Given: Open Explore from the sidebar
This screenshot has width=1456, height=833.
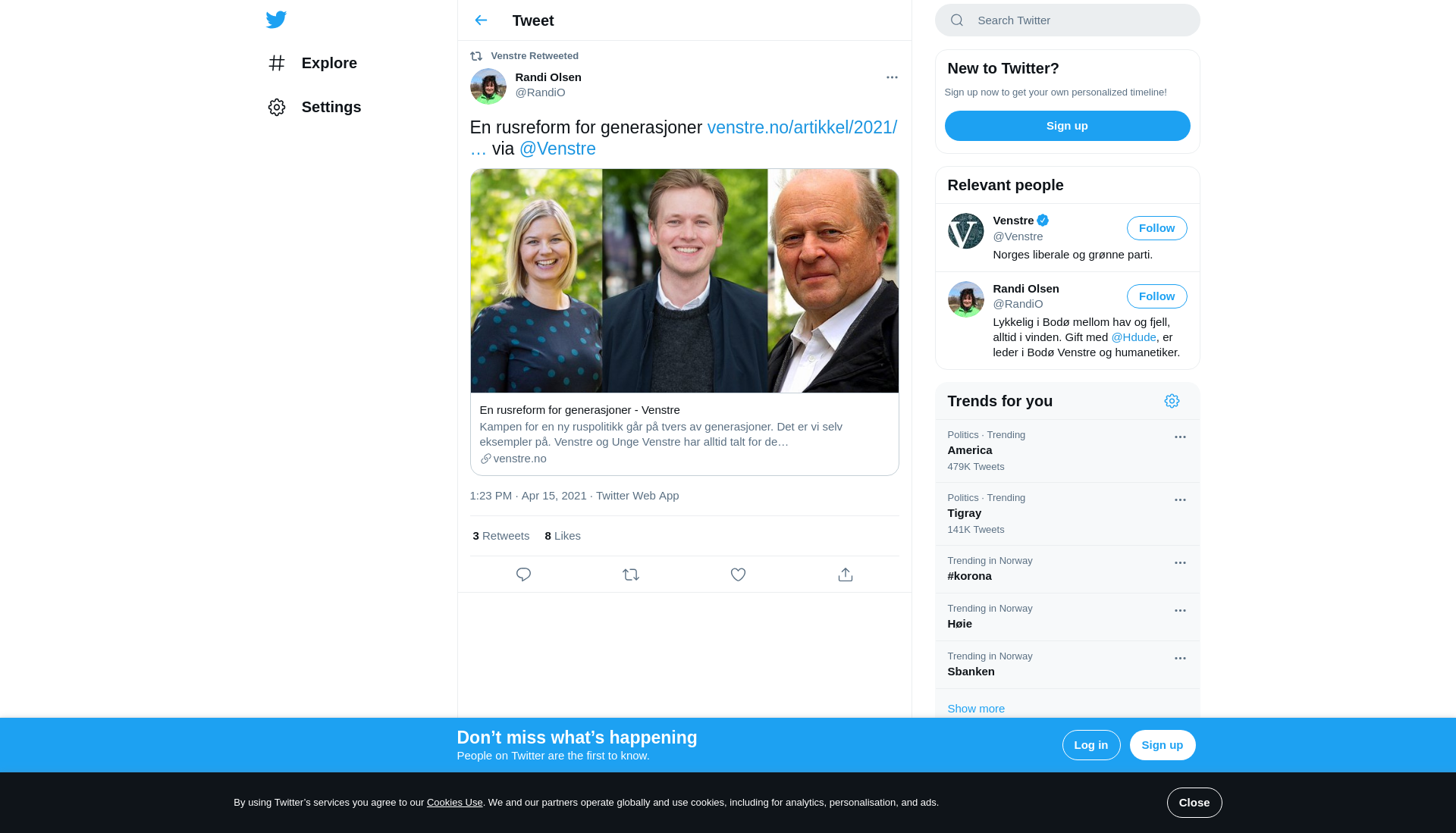Looking at the screenshot, I should (312, 63).
